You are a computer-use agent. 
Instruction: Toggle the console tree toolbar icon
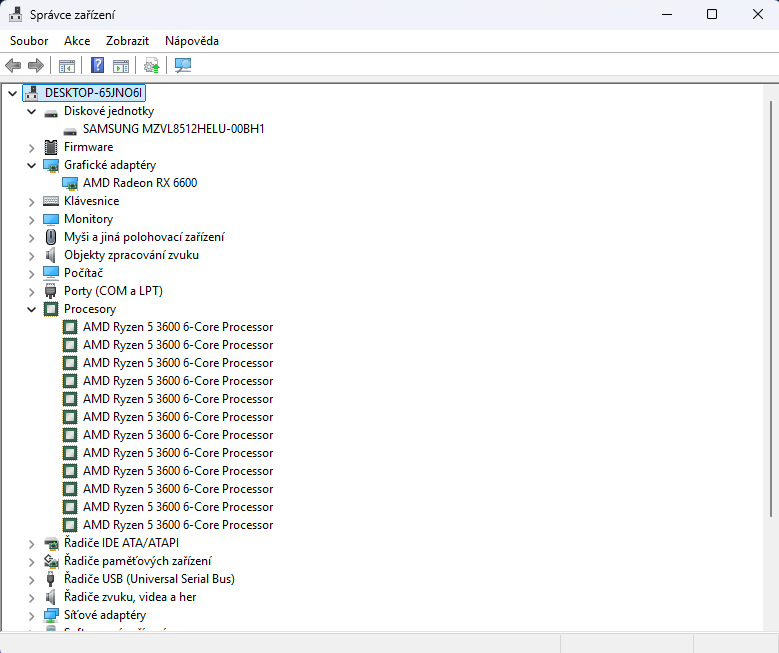(x=67, y=66)
